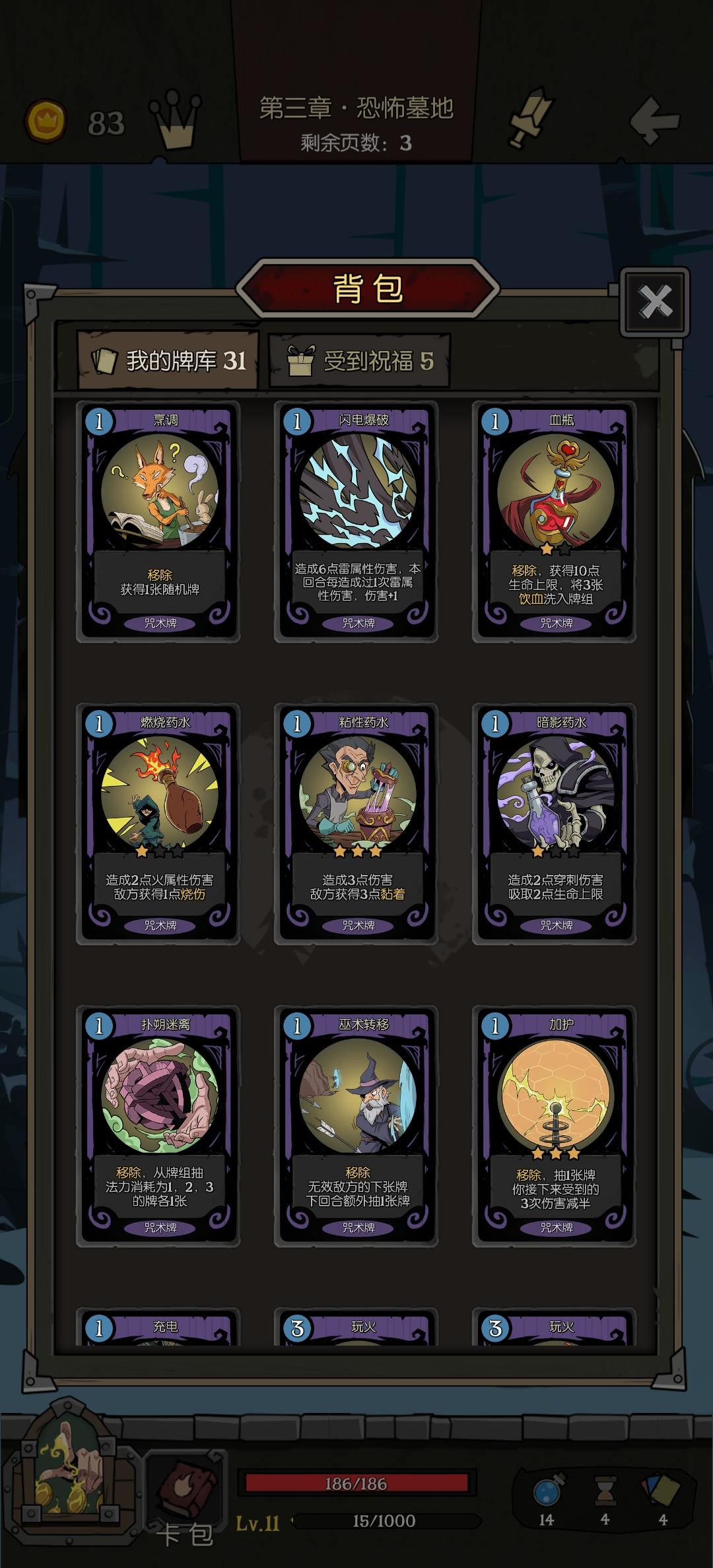Tap the sword icon in header
The image size is (713, 1568).
(x=529, y=117)
